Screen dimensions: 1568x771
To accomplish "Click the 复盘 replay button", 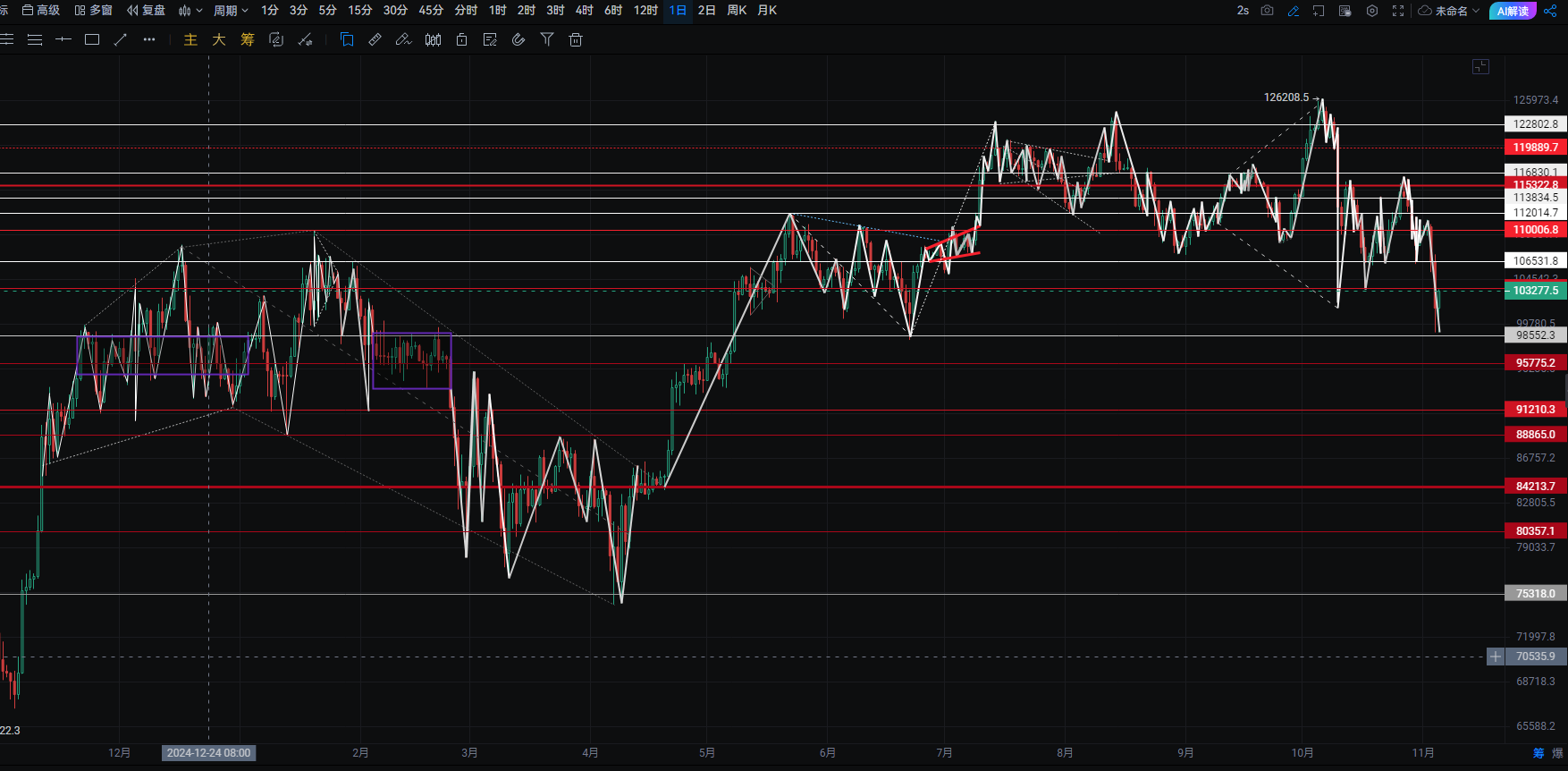I will point(147,11).
